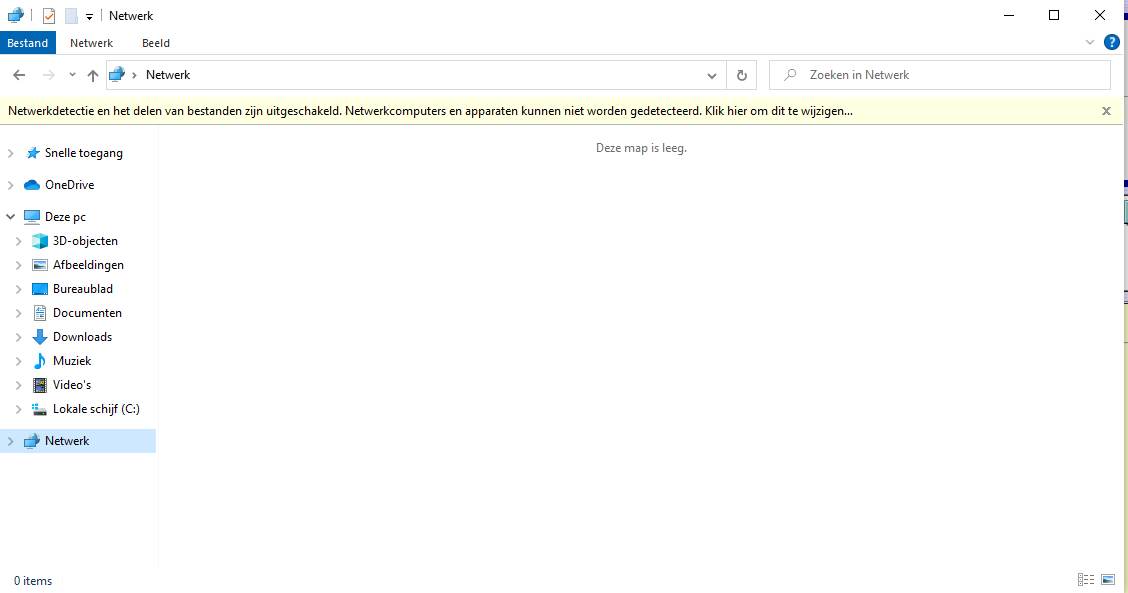Select the Video's film icon
This screenshot has width=1128, height=593.
pyautogui.click(x=40, y=385)
